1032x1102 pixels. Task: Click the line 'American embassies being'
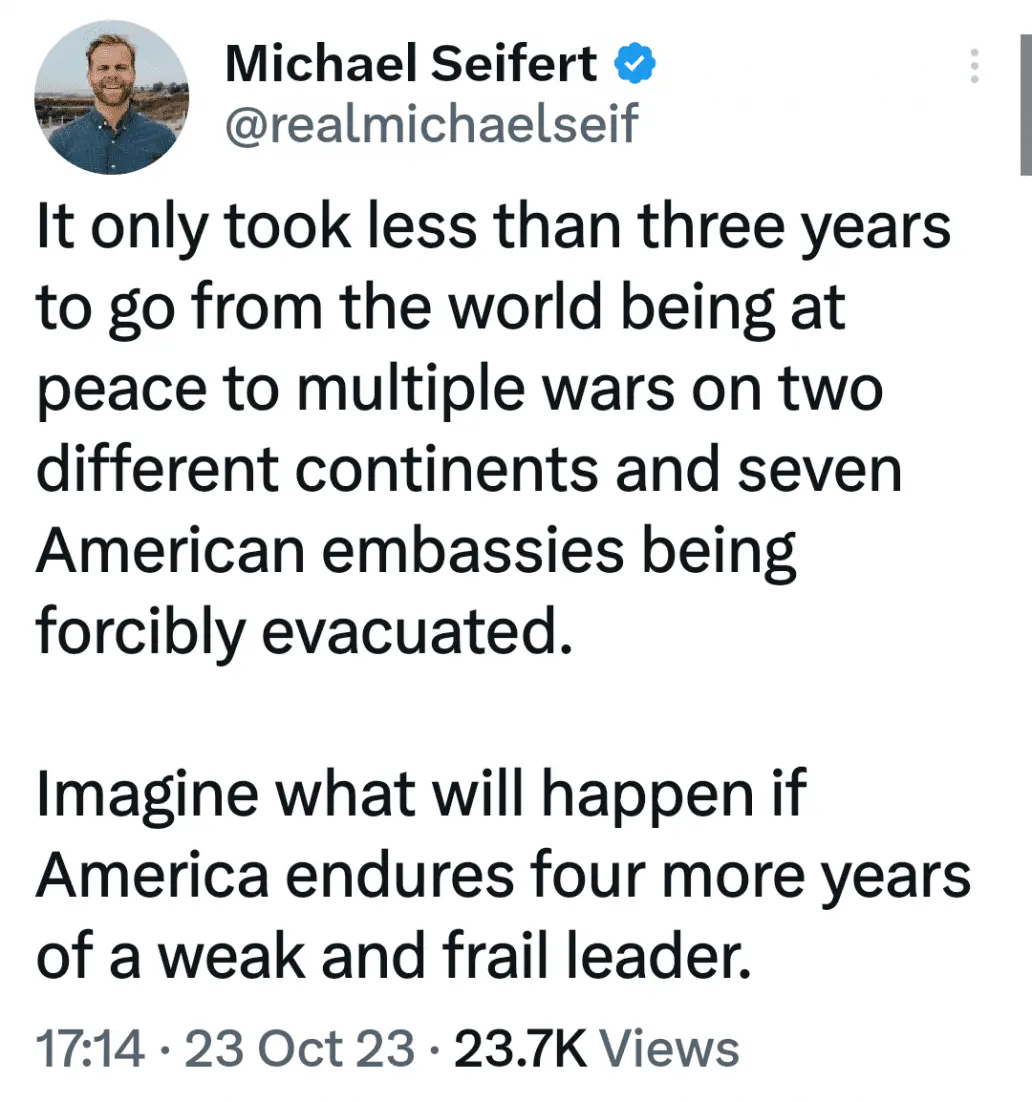coord(416,550)
